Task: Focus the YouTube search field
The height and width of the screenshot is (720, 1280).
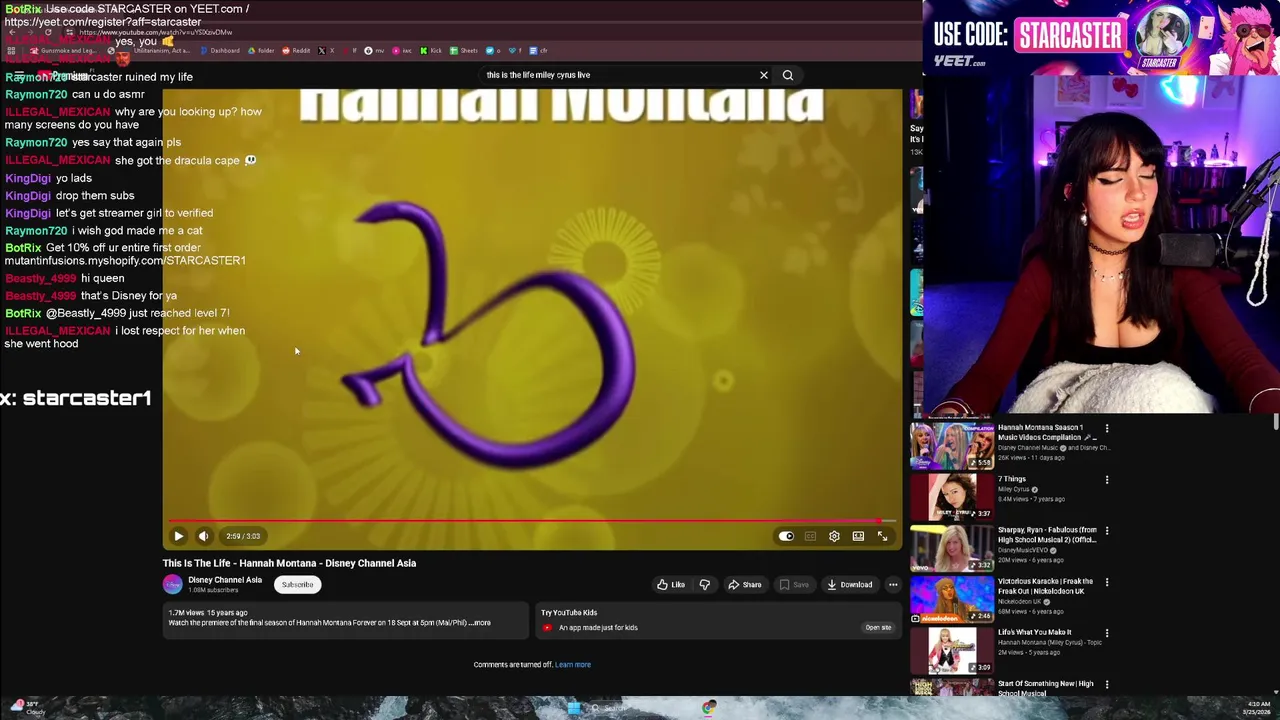Action: 620,75
